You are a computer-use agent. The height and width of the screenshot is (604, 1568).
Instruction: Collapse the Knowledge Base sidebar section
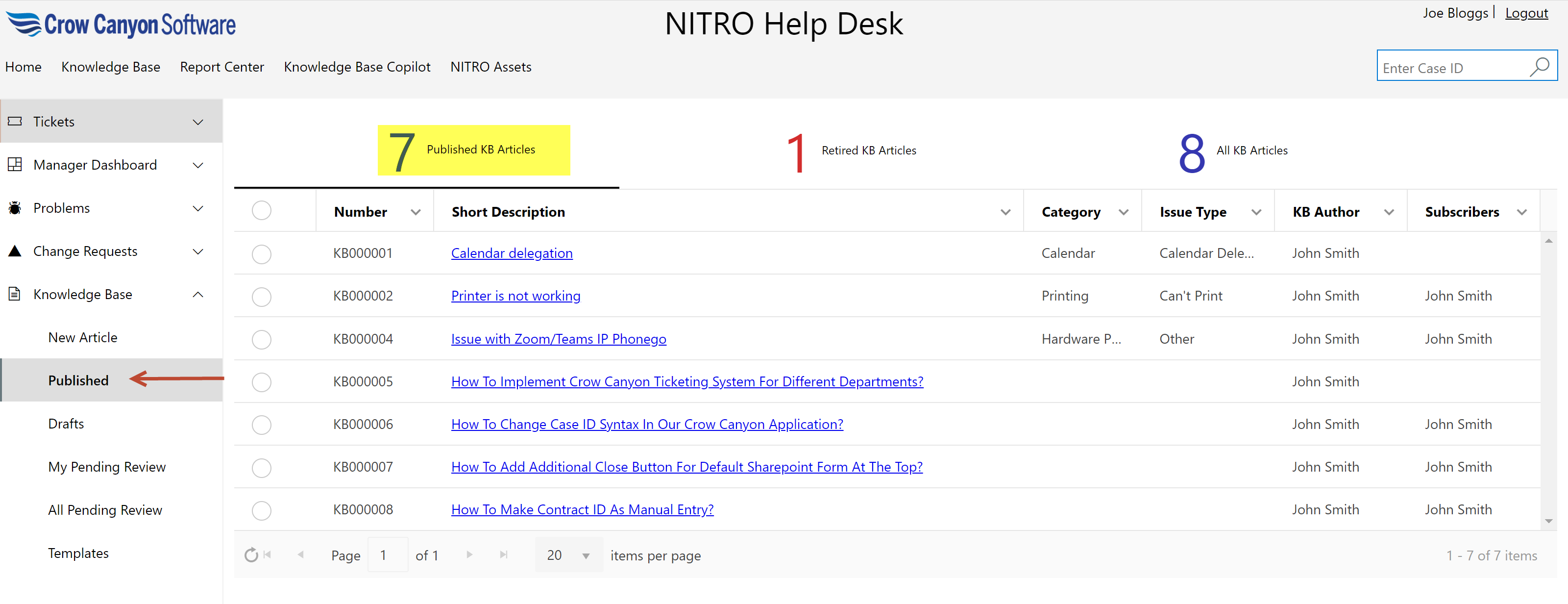[x=198, y=294]
